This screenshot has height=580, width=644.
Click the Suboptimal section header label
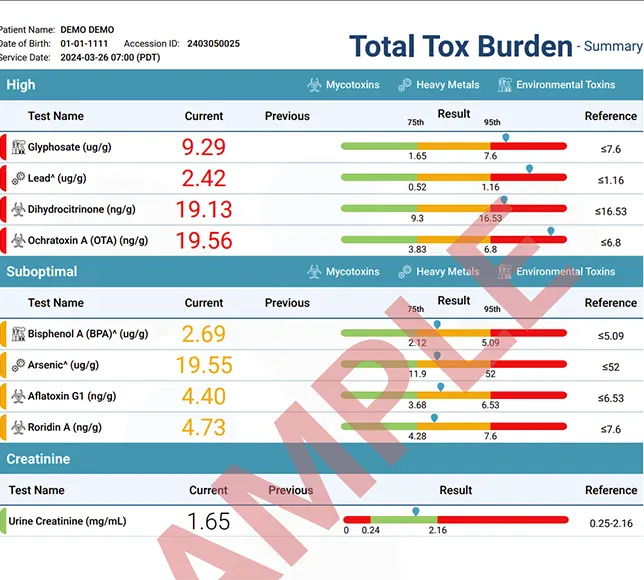click(42, 271)
